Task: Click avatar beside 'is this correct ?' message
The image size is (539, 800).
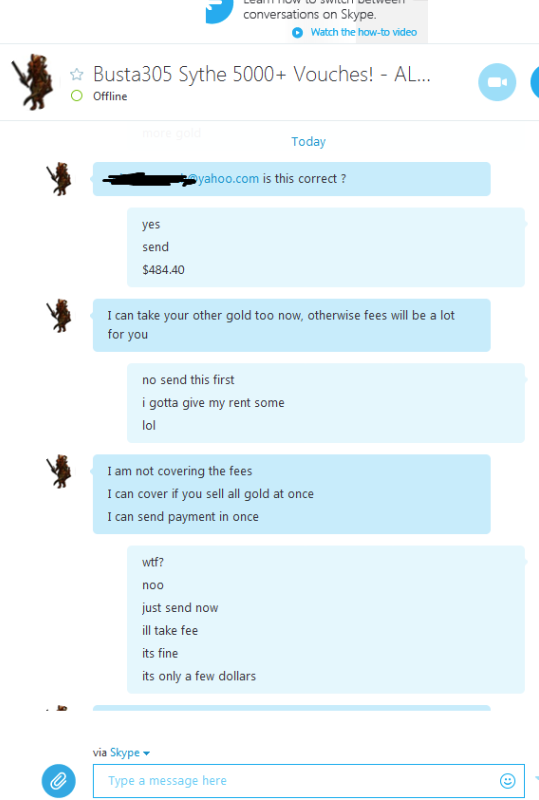Action: click(60, 179)
